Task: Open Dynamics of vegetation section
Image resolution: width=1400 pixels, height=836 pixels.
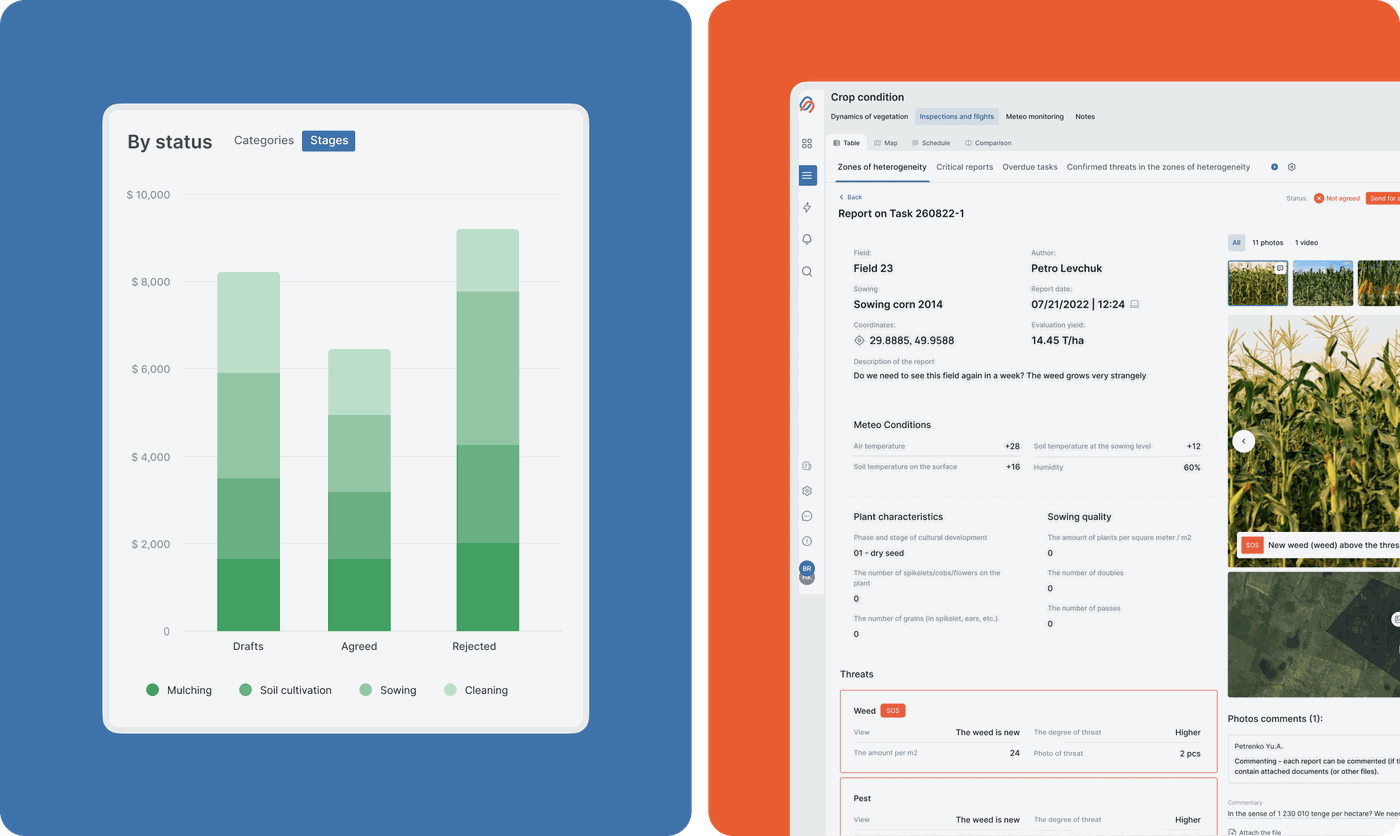Action: point(869,117)
